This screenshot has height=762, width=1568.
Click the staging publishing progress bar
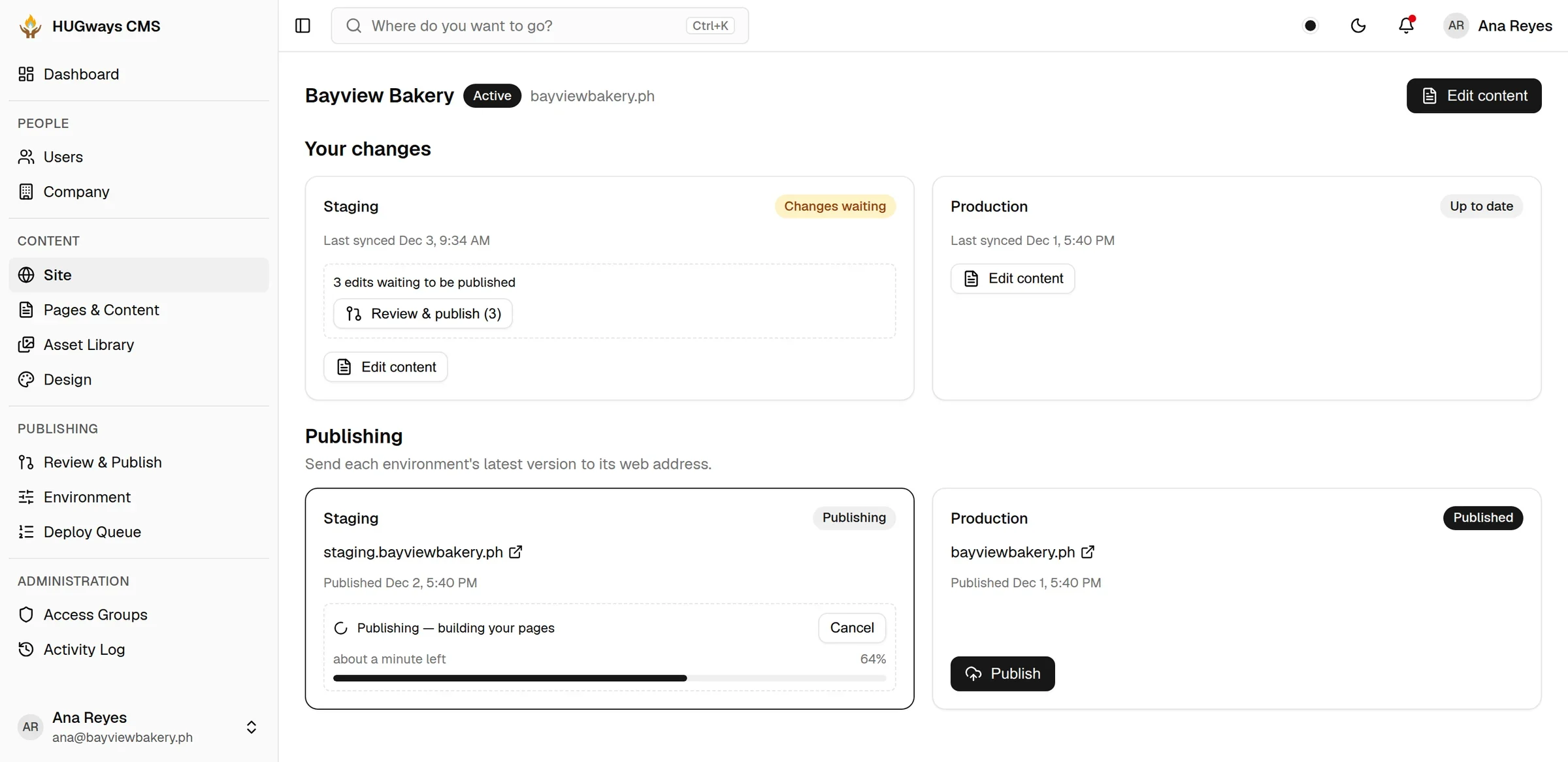[610, 678]
